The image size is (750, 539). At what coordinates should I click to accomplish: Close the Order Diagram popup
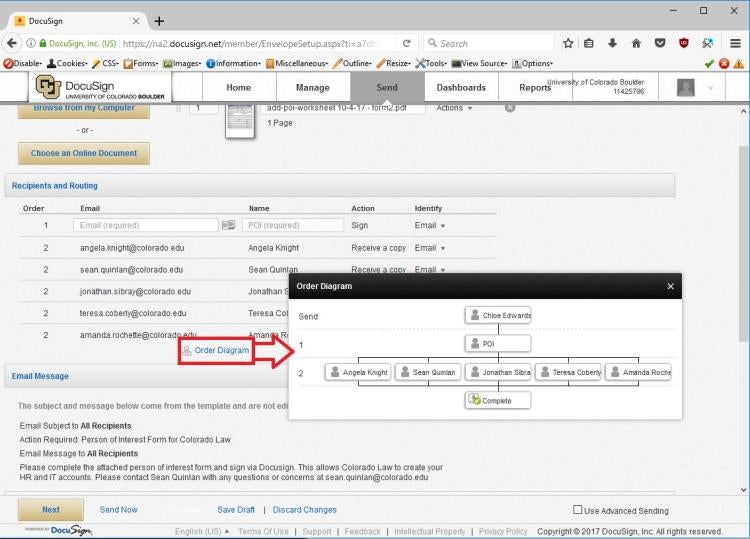tap(671, 286)
